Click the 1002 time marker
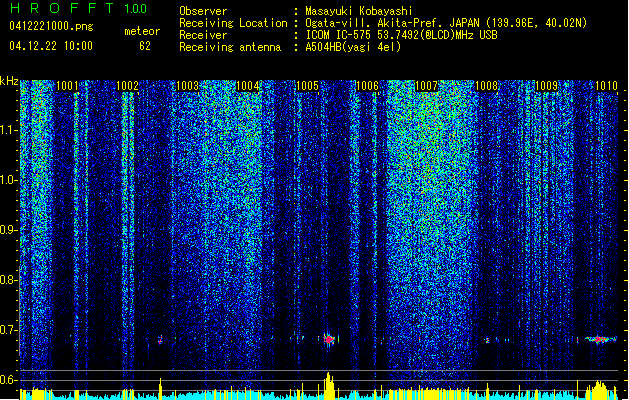This screenshot has height=400, width=629. [127, 85]
